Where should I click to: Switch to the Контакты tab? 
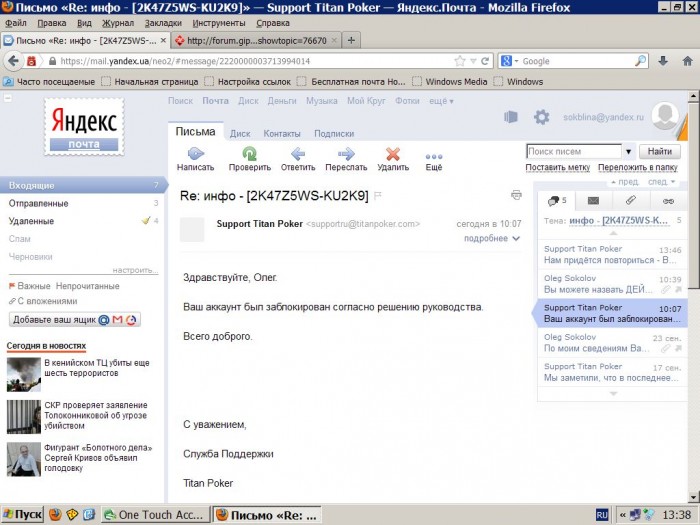click(x=282, y=133)
